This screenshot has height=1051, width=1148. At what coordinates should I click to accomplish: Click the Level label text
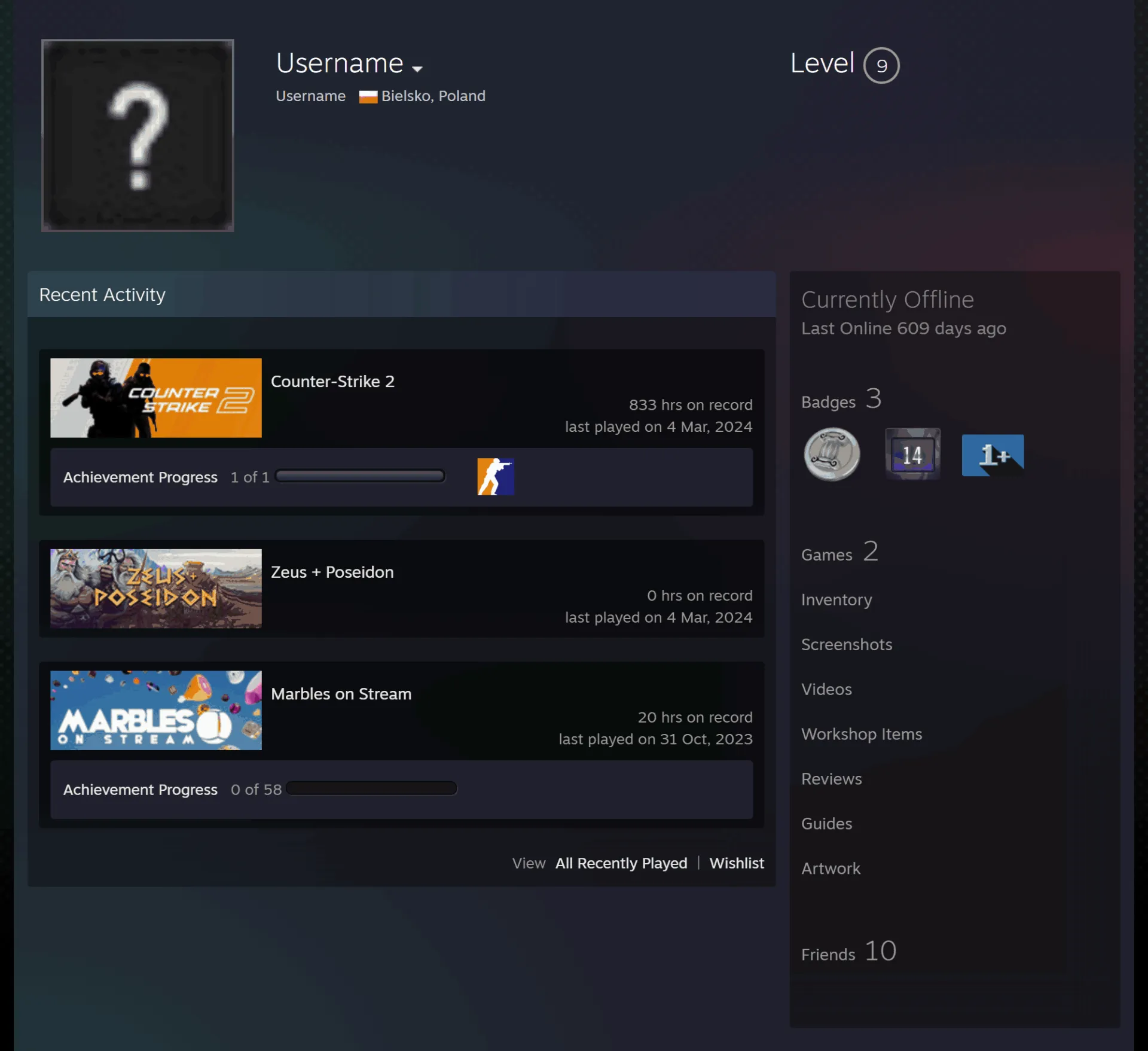point(822,63)
